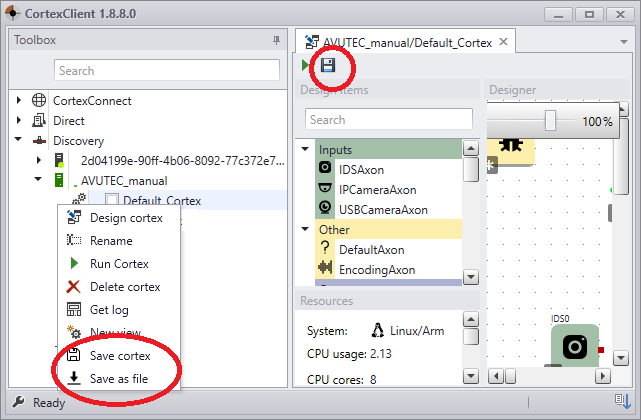Close the AVUTEC_manual/Default_Cortex tab
The width and height of the screenshot is (641, 420).
click(504, 41)
